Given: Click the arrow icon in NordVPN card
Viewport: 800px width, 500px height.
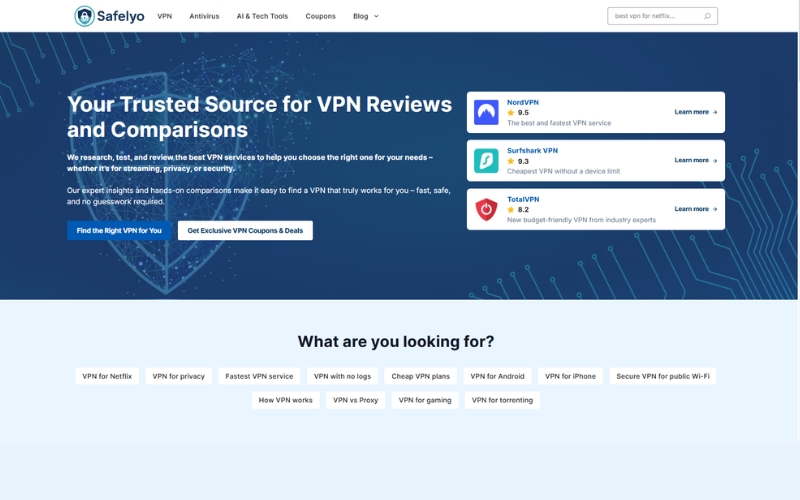Looking at the screenshot, I should coord(715,112).
